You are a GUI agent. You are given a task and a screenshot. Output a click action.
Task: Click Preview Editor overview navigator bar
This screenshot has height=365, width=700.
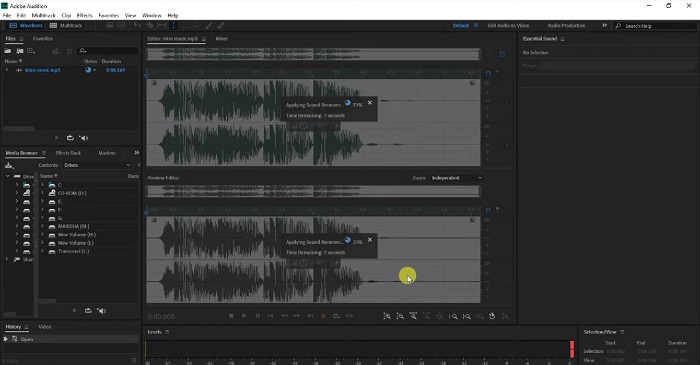(x=313, y=191)
